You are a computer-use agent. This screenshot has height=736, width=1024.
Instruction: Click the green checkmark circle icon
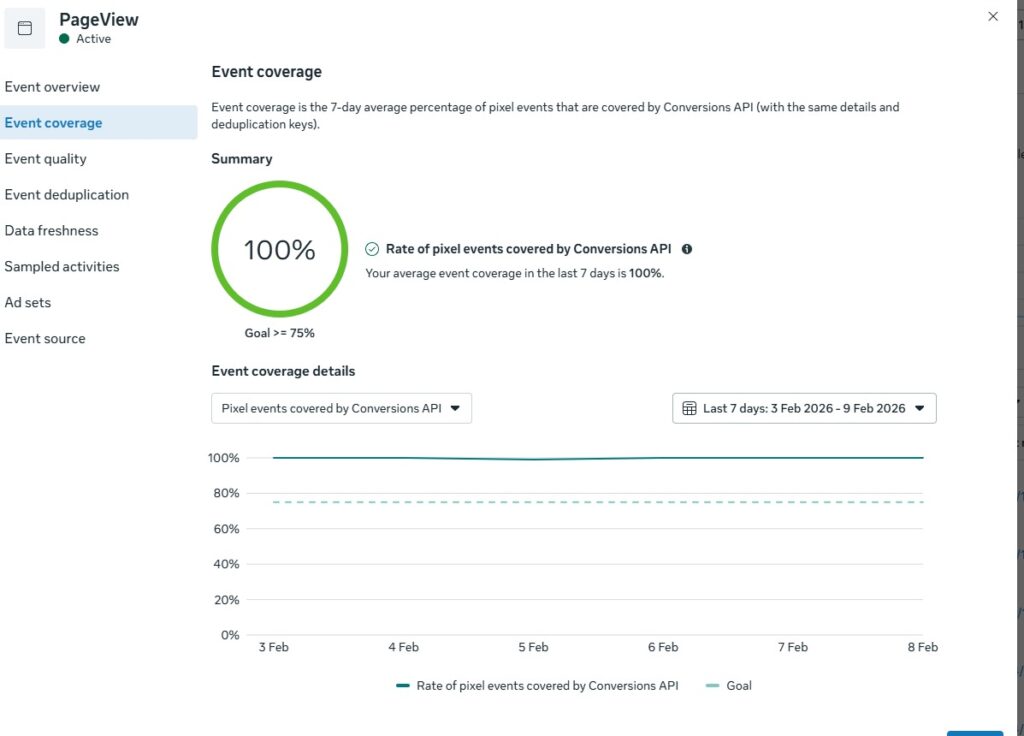tap(372, 249)
